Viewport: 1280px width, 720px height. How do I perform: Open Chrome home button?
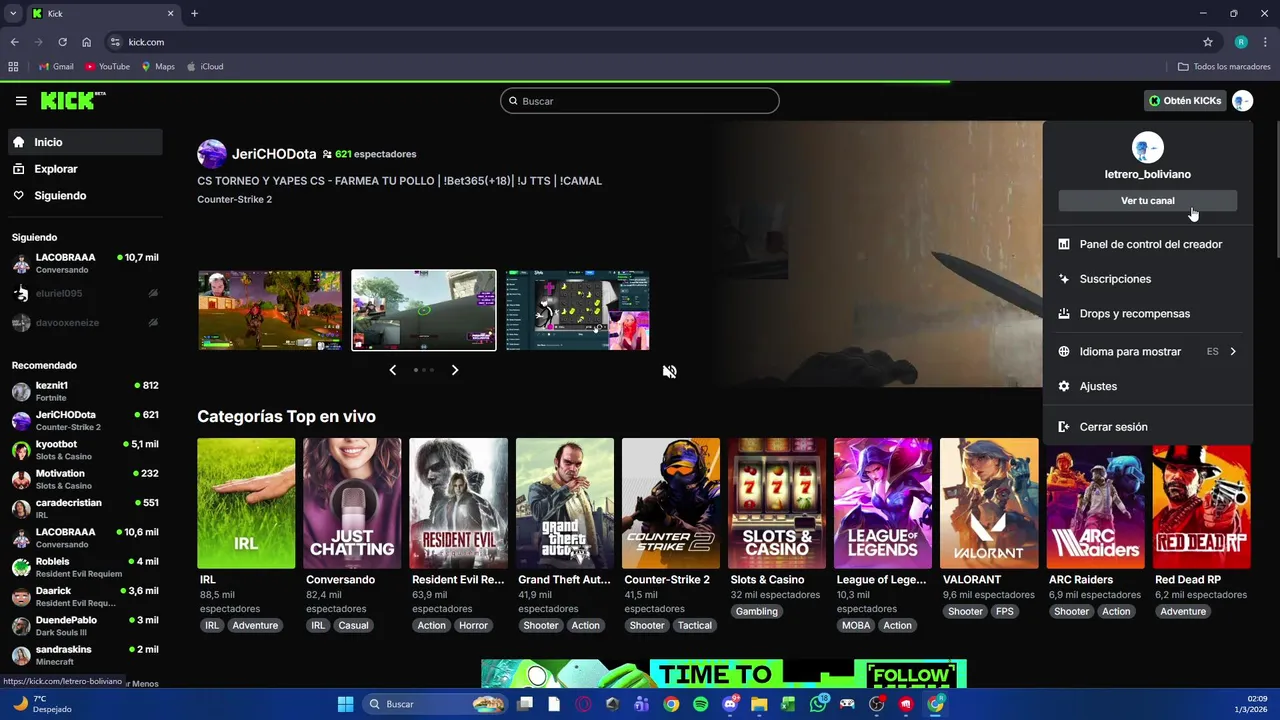(x=87, y=42)
